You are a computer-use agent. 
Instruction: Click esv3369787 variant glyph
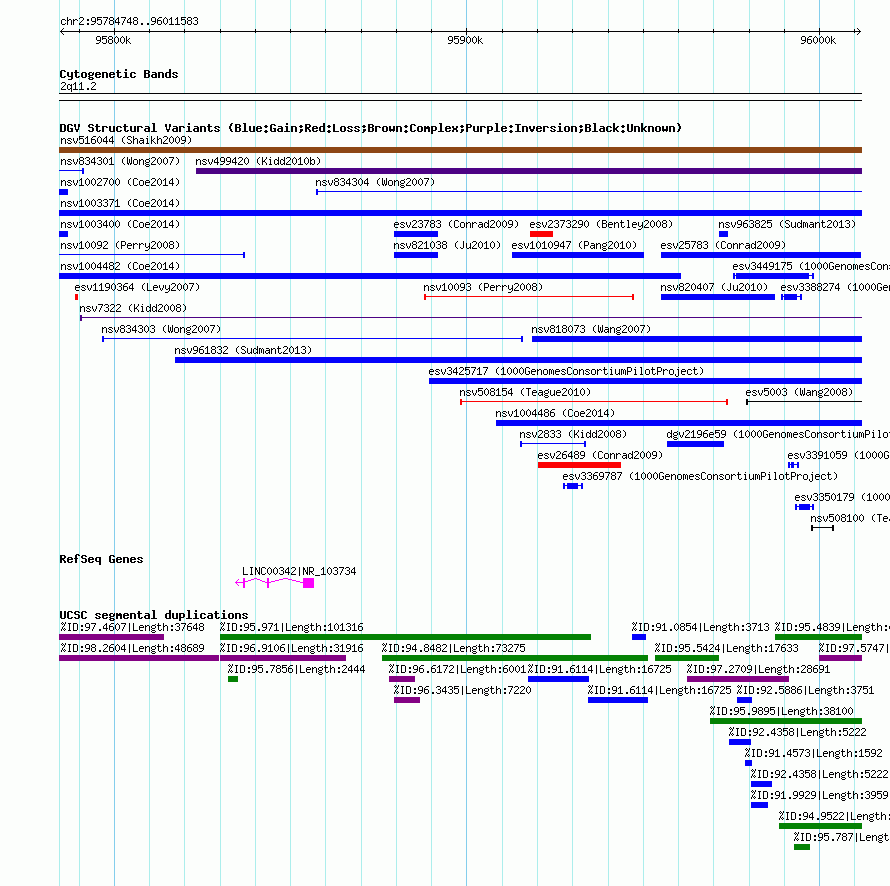tap(573, 486)
